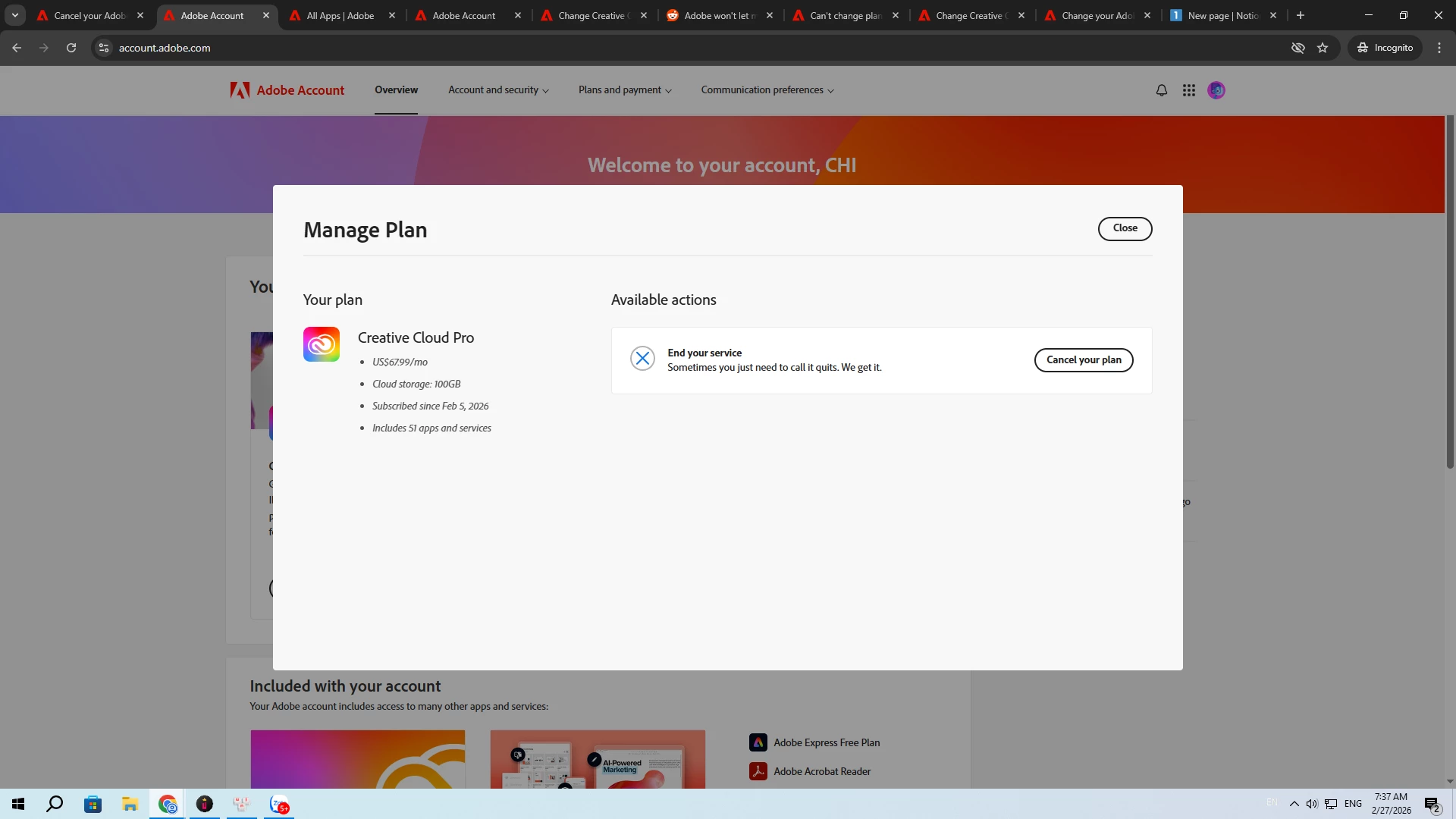Click the Adobe Account logo
Image resolution: width=1456 pixels, height=819 pixels.
pos(287,90)
